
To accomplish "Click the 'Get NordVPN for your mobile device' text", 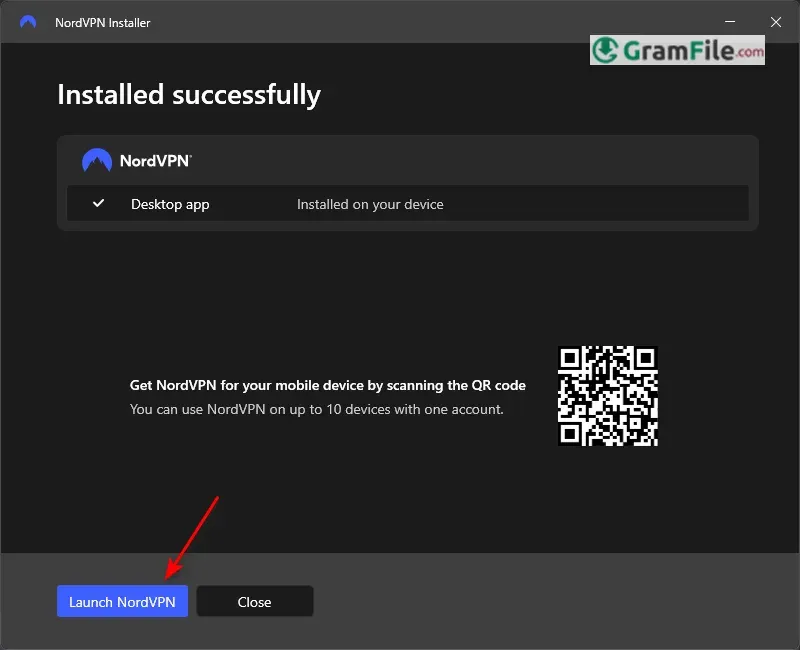I will 328,385.
